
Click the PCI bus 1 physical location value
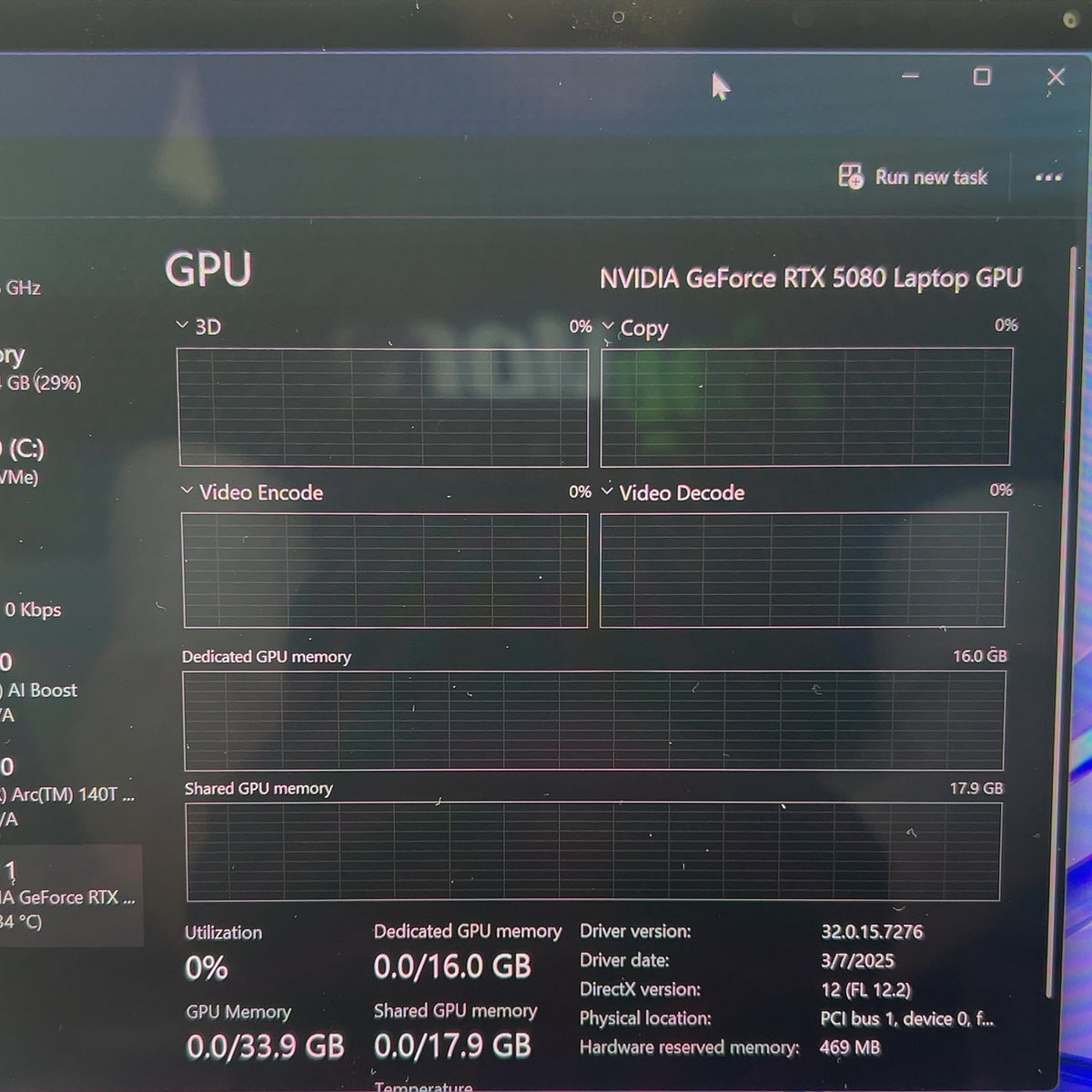tap(906, 1019)
